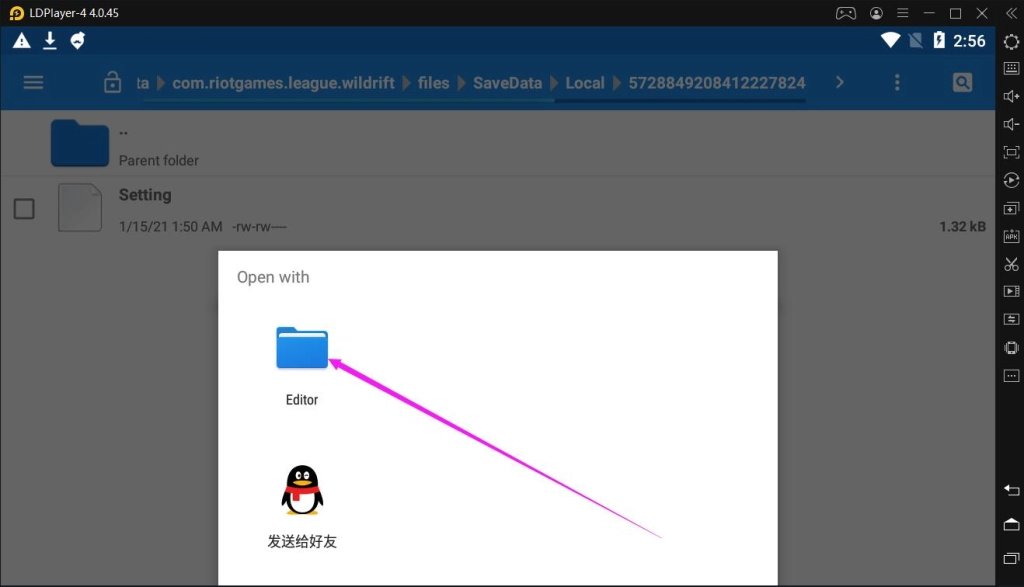Toggle LDPlayer full screen
The height and width of the screenshot is (587, 1024).
click(x=1011, y=152)
